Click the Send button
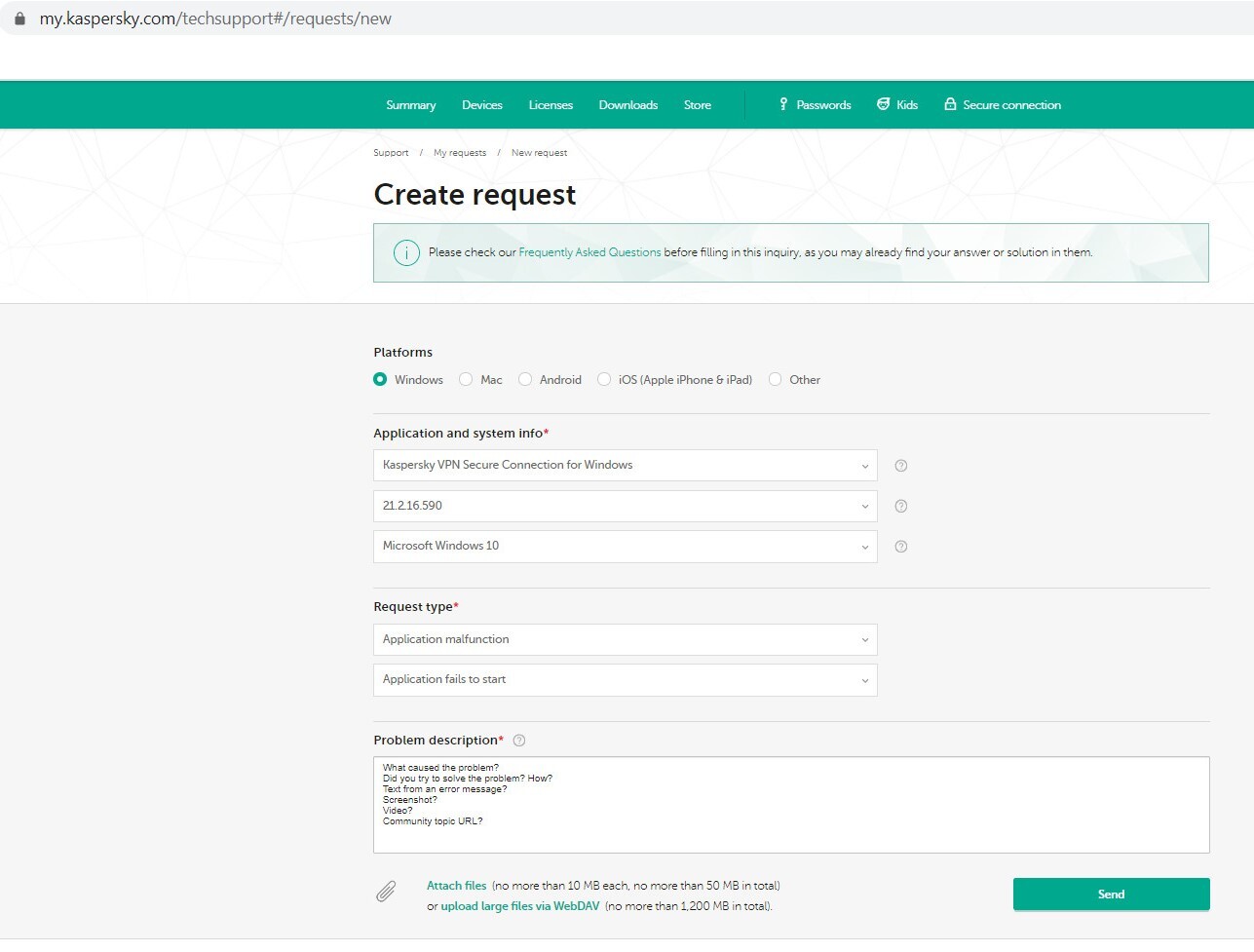 pos(1112,895)
